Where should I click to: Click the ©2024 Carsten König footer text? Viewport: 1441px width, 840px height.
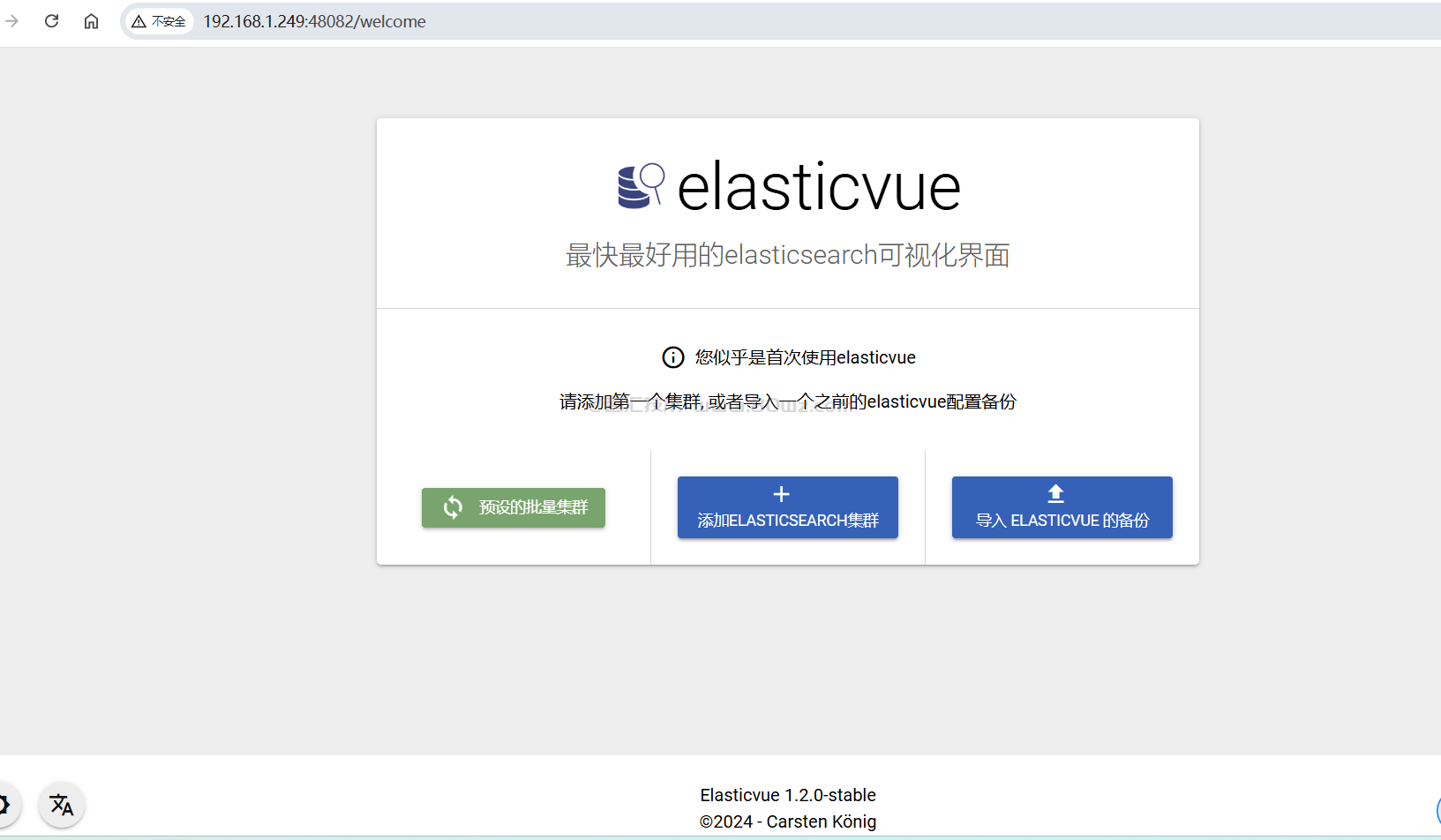pos(787,821)
